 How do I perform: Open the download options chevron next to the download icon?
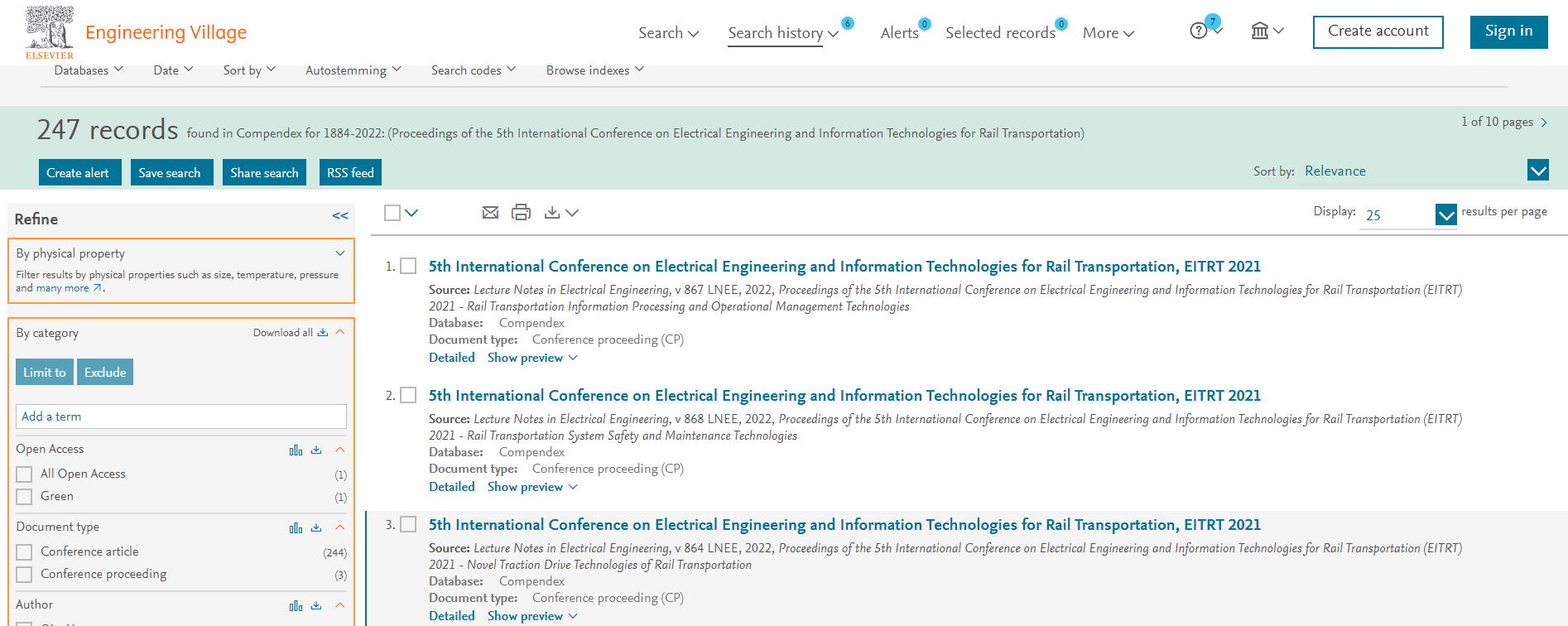point(572,213)
